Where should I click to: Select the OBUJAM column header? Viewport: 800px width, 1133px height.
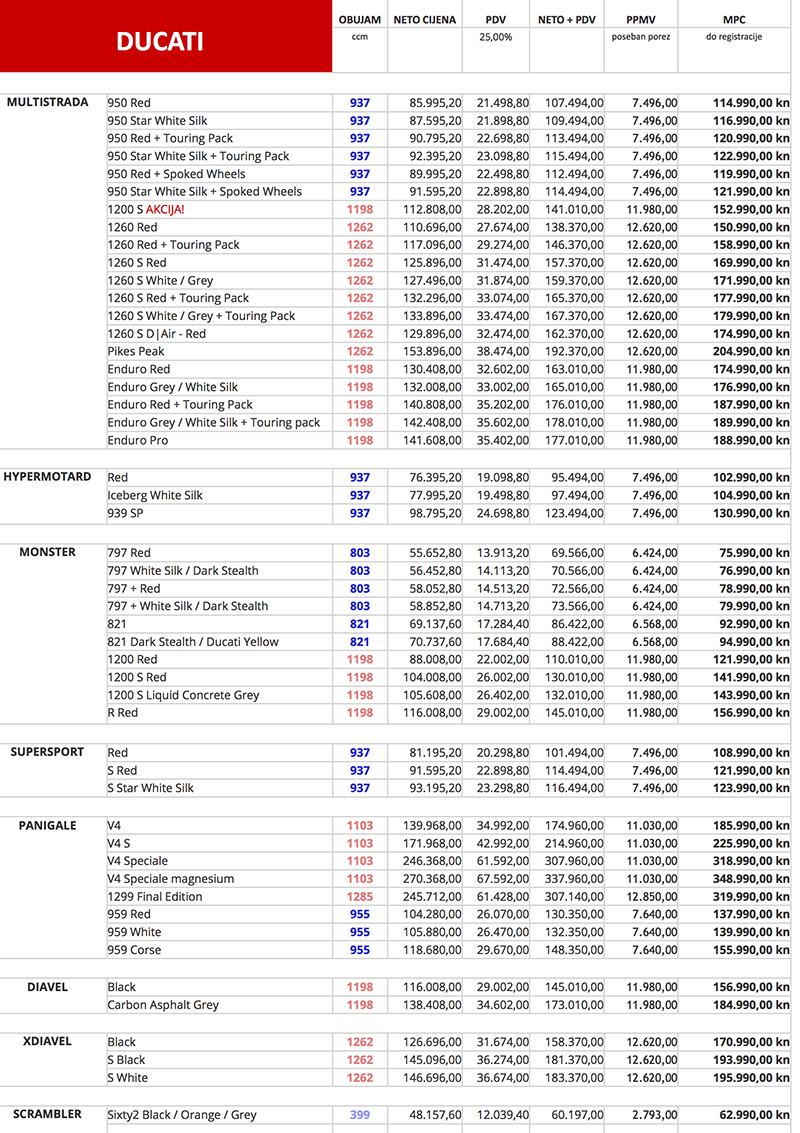coord(360,20)
